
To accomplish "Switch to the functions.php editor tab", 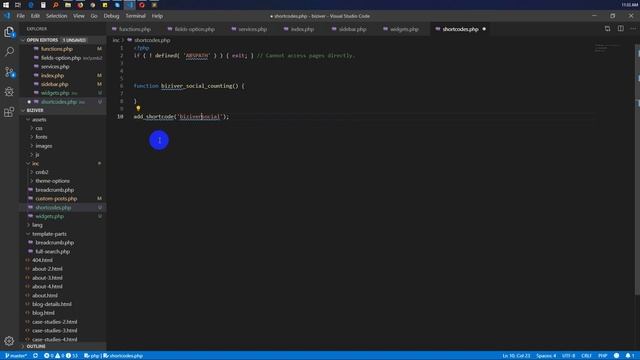I will (x=134, y=29).
